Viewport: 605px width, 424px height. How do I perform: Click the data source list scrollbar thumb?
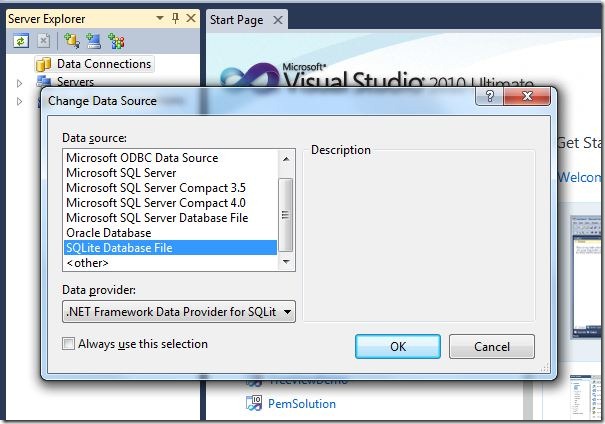coord(286,215)
